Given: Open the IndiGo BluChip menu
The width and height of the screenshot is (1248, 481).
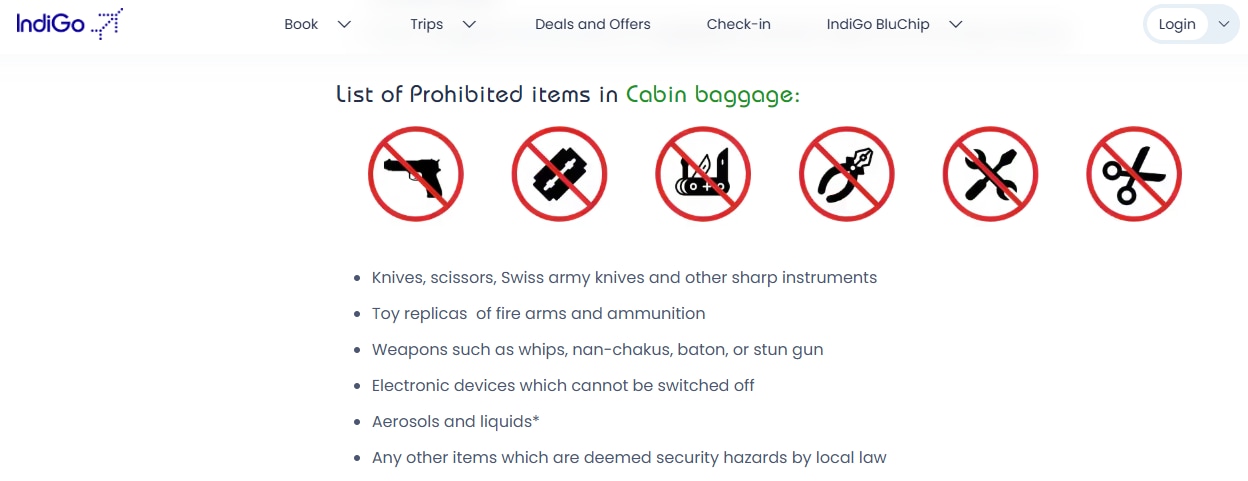Looking at the screenshot, I should (x=878, y=24).
